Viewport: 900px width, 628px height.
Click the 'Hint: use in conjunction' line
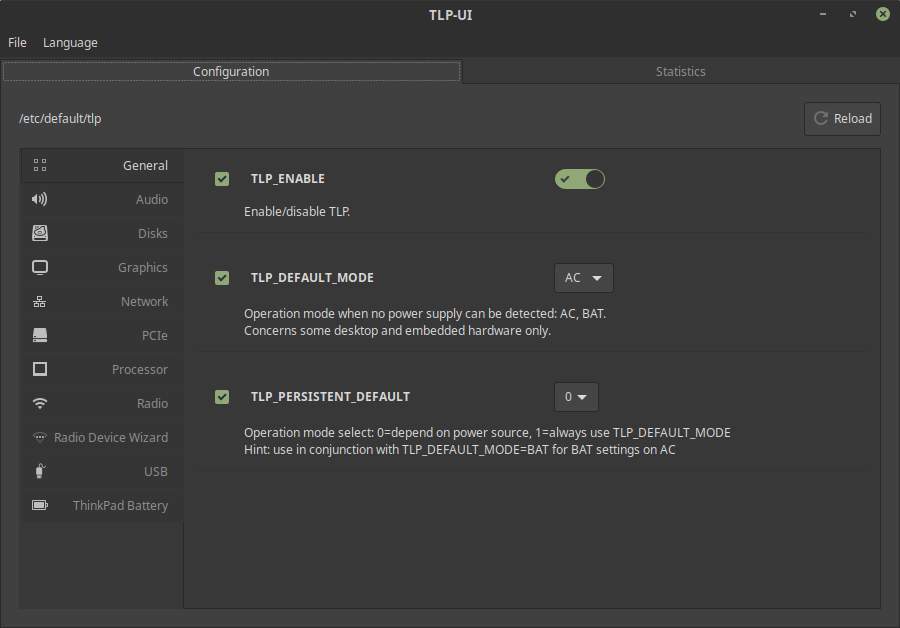click(459, 449)
